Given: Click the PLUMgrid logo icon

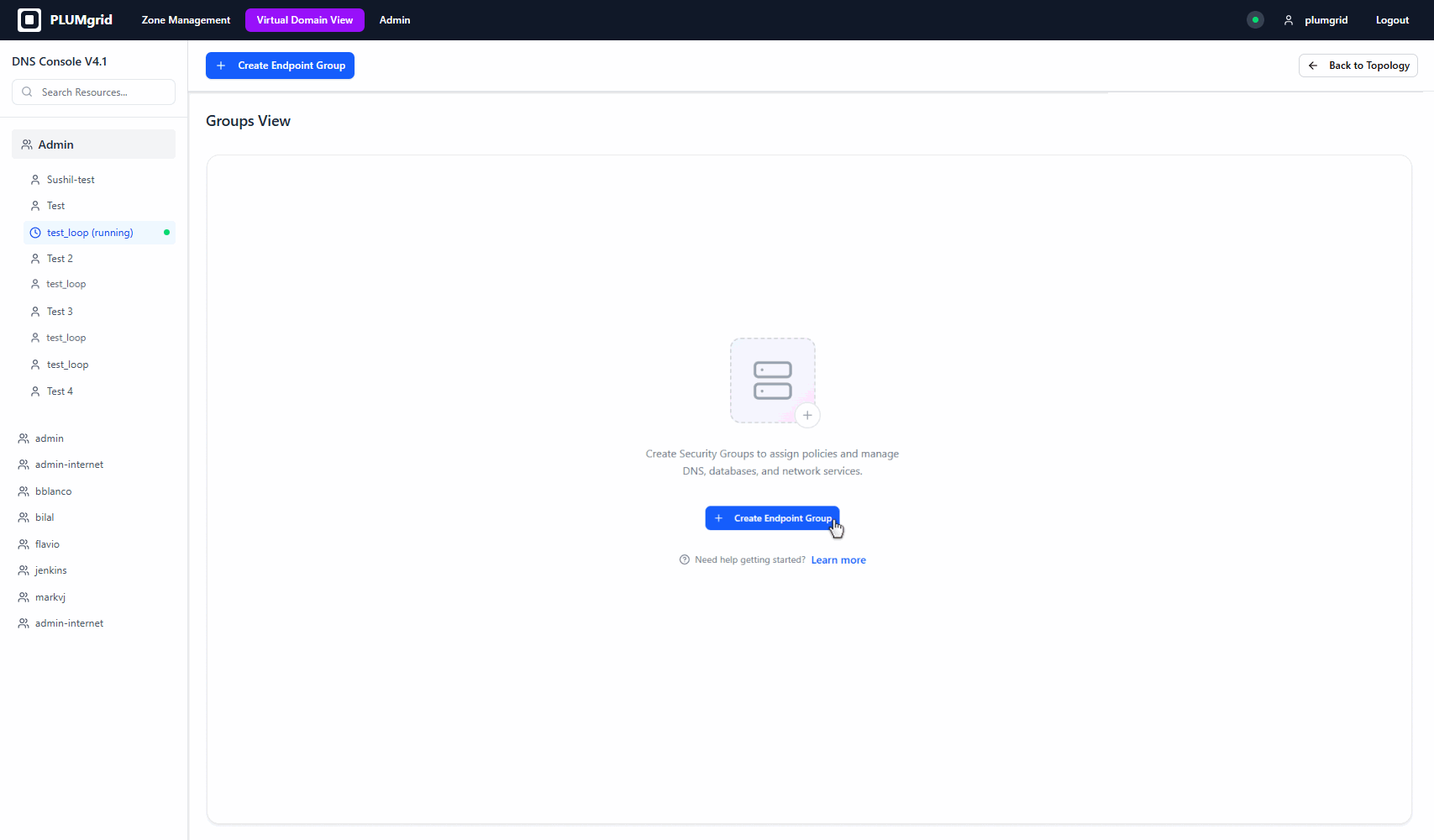Looking at the screenshot, I should (29, 20).
